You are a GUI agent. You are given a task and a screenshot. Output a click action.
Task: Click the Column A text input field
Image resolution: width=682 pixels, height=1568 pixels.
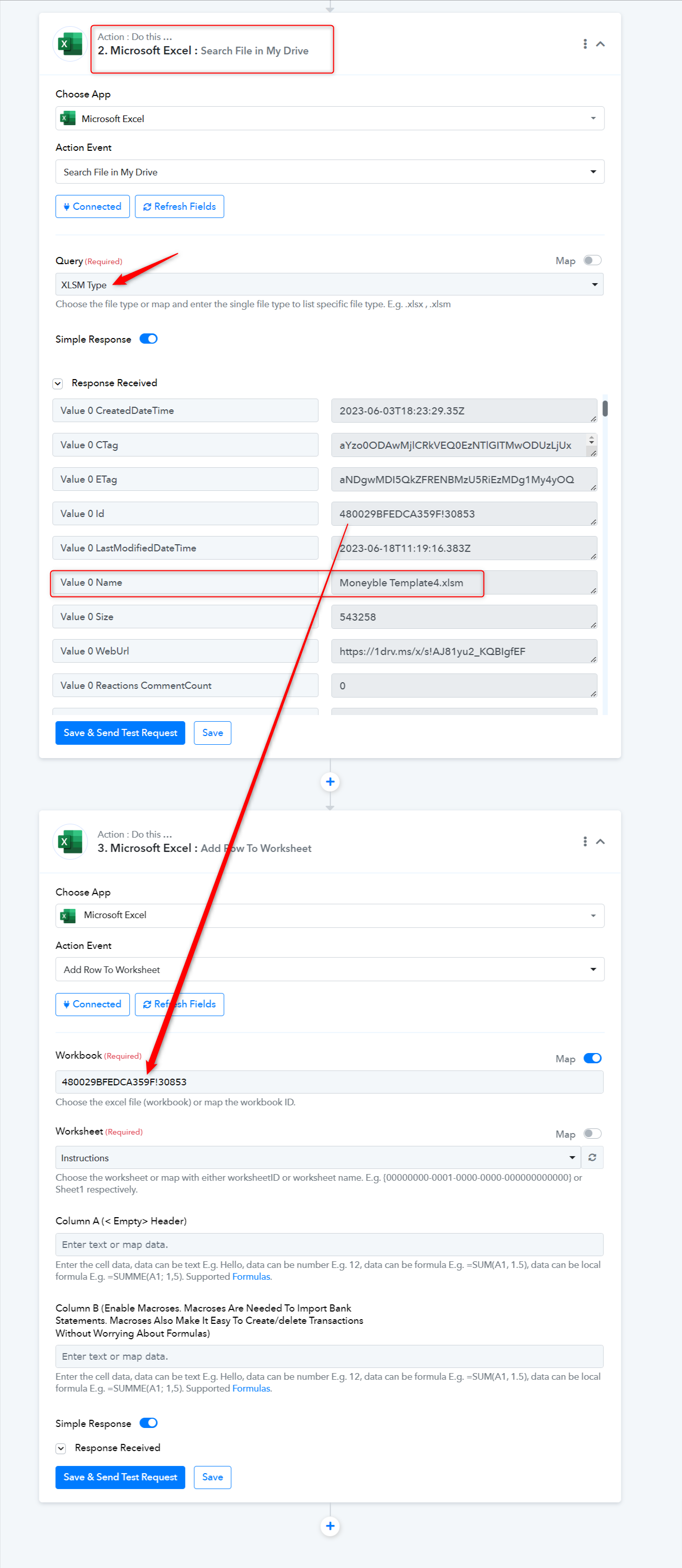tap(329, 1244)
